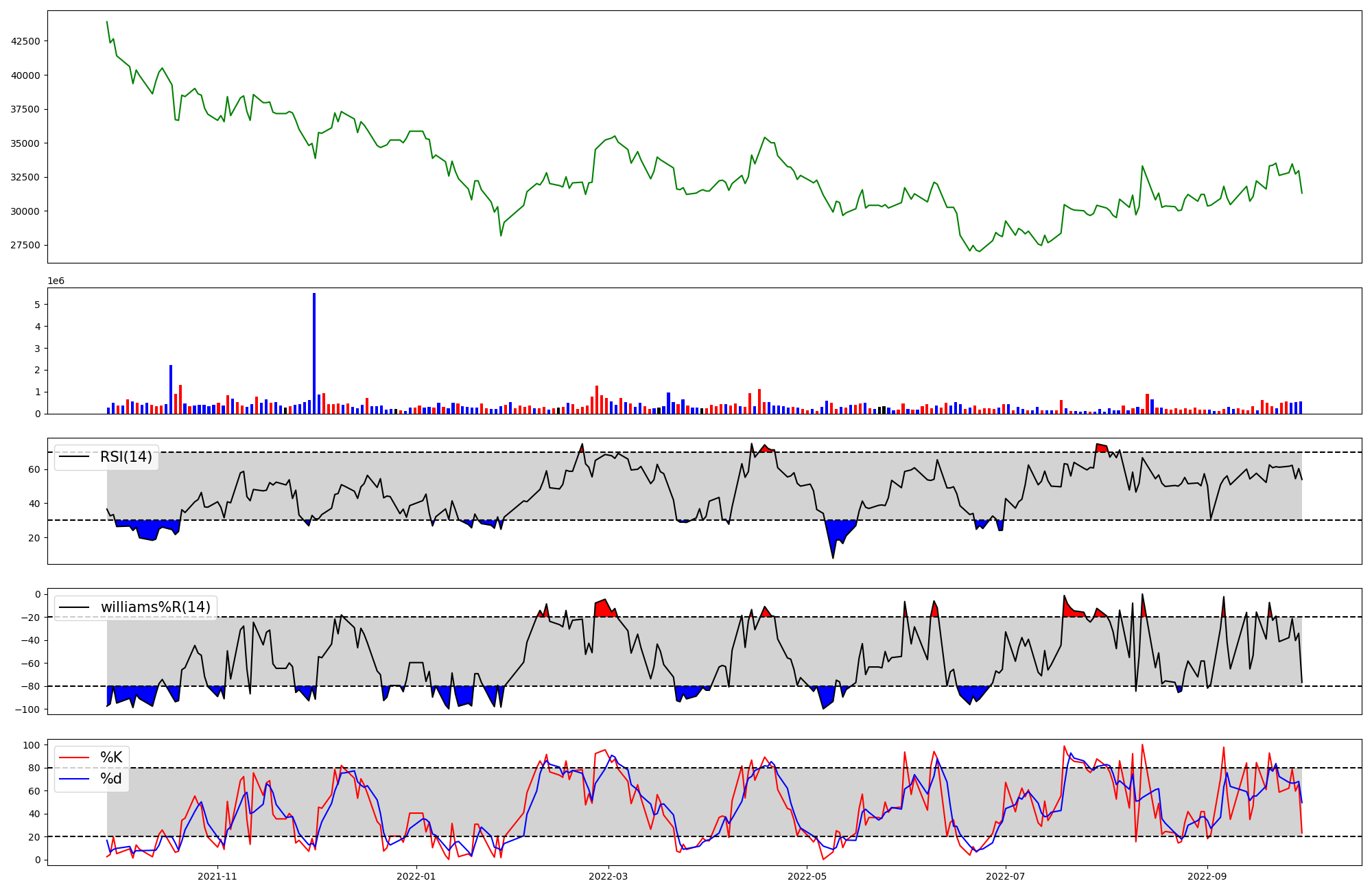Click the black line sample beside RSI(14)

pyautogui.click(x=75, y=457)
